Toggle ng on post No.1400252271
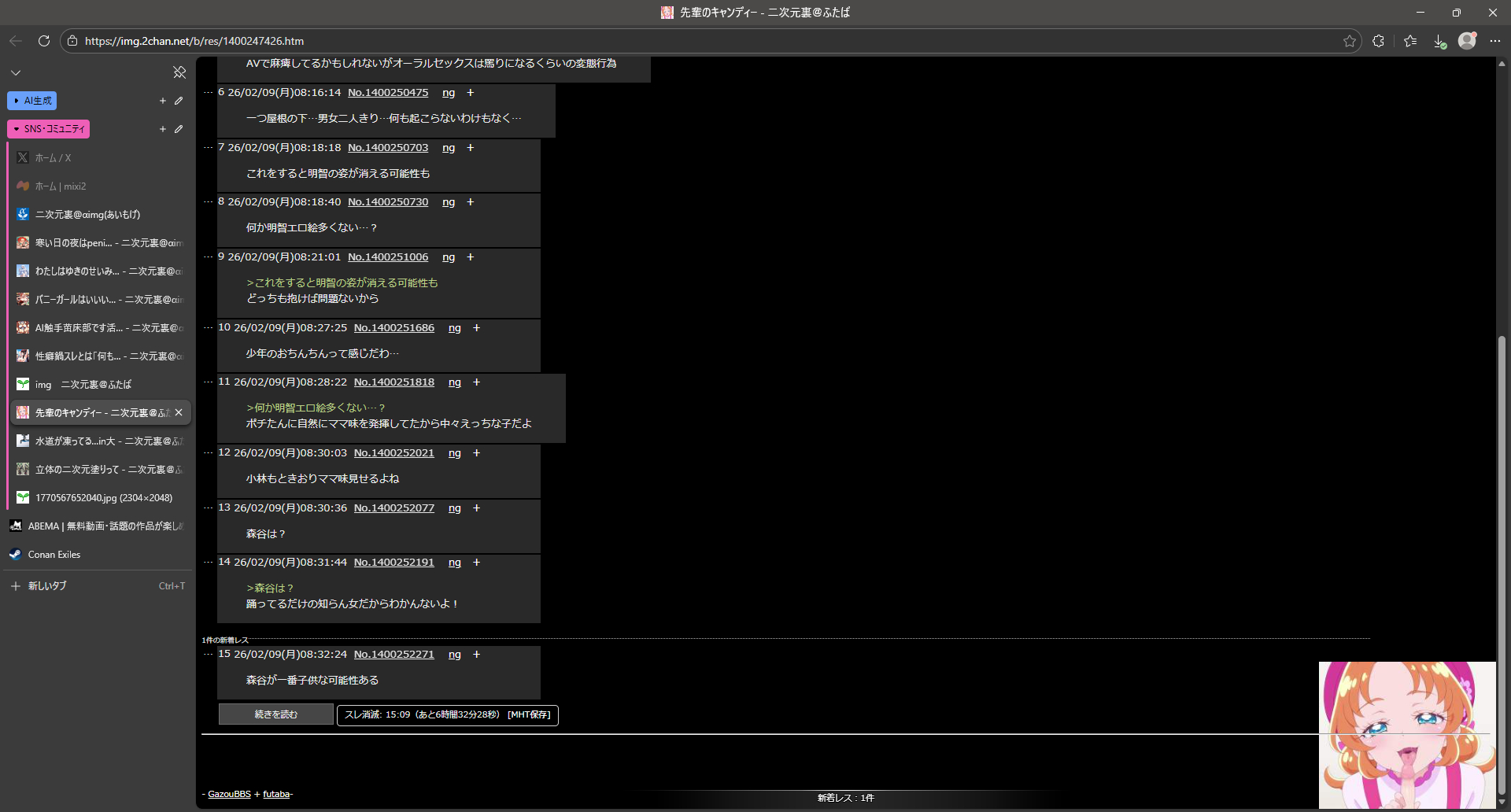Screen dimensions: 1511x812 (455, 655)
